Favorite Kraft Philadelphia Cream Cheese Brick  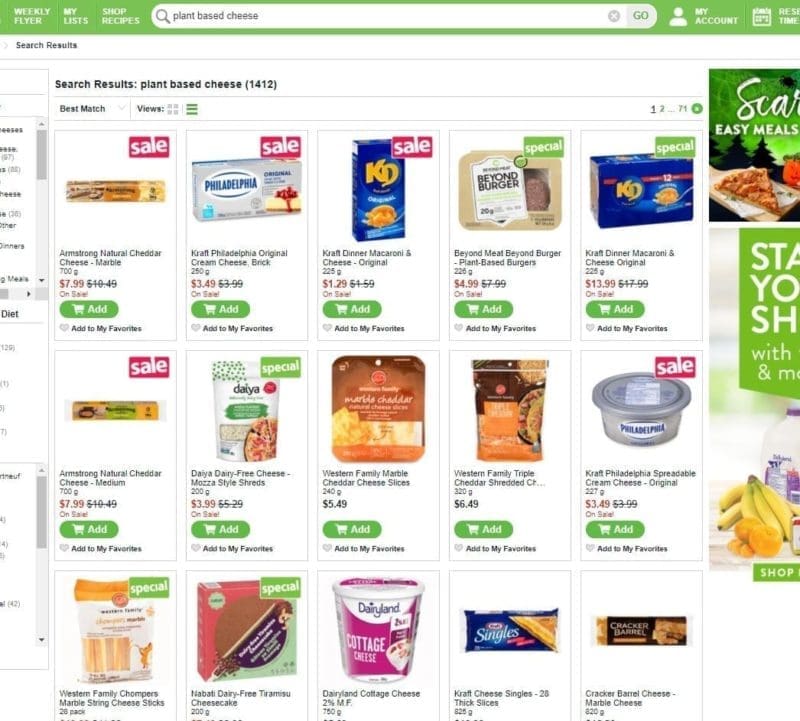(x=195, y=328)
